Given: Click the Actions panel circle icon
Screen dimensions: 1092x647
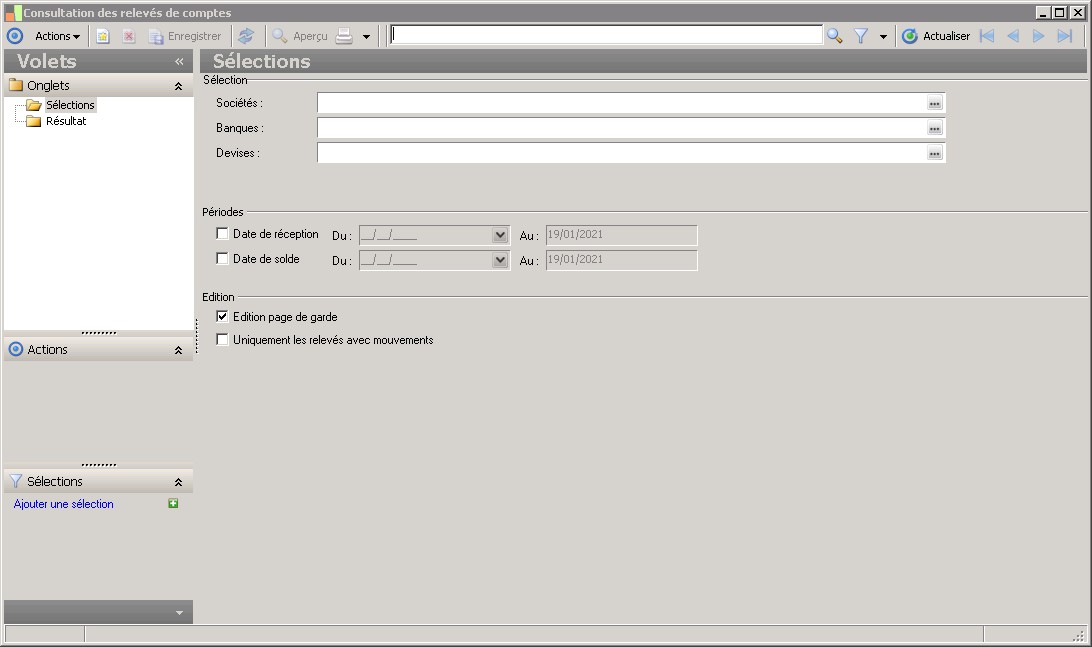Looking at the screenshot, I should [x=15, y=349].
